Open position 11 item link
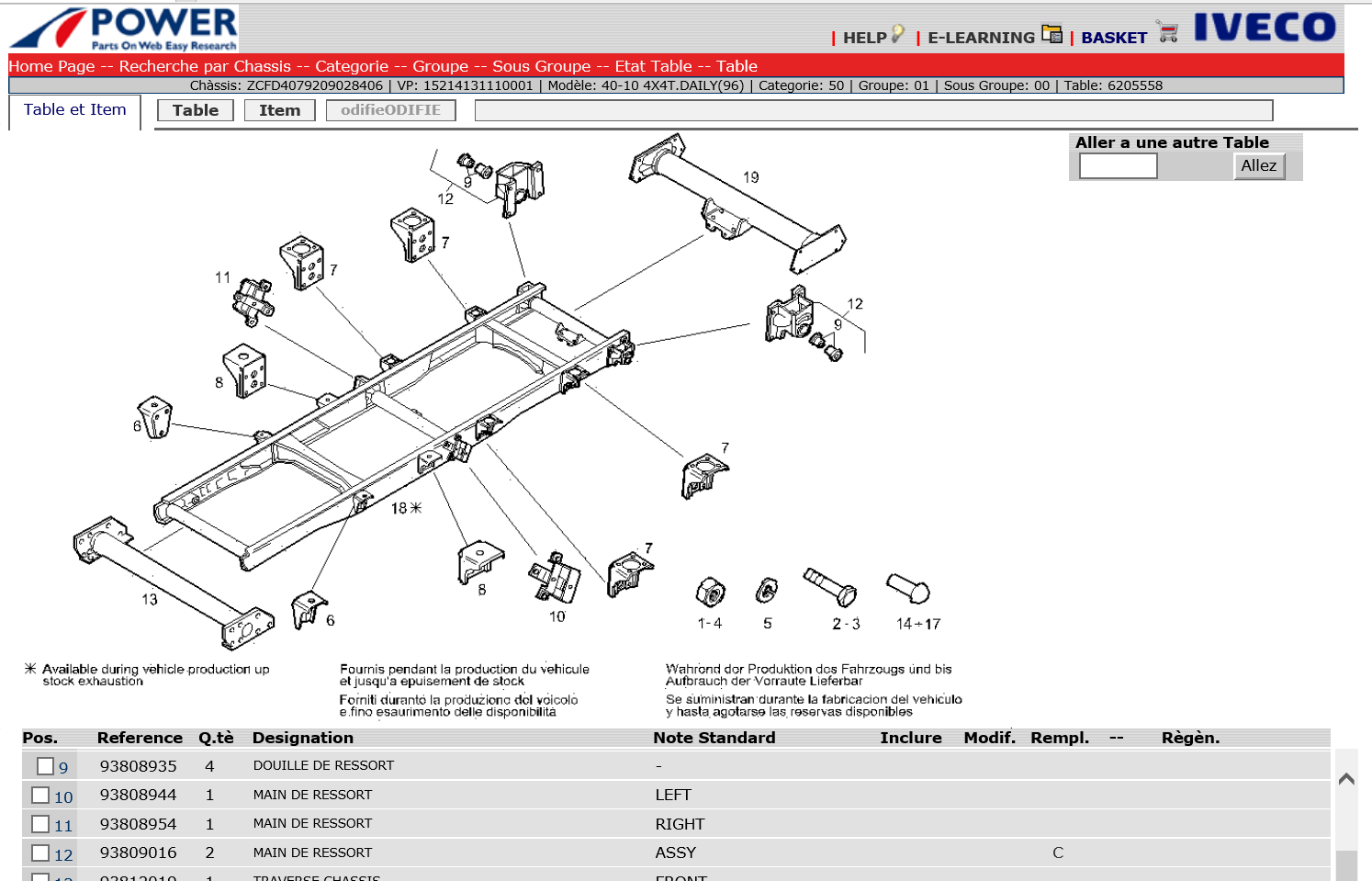 63,825
